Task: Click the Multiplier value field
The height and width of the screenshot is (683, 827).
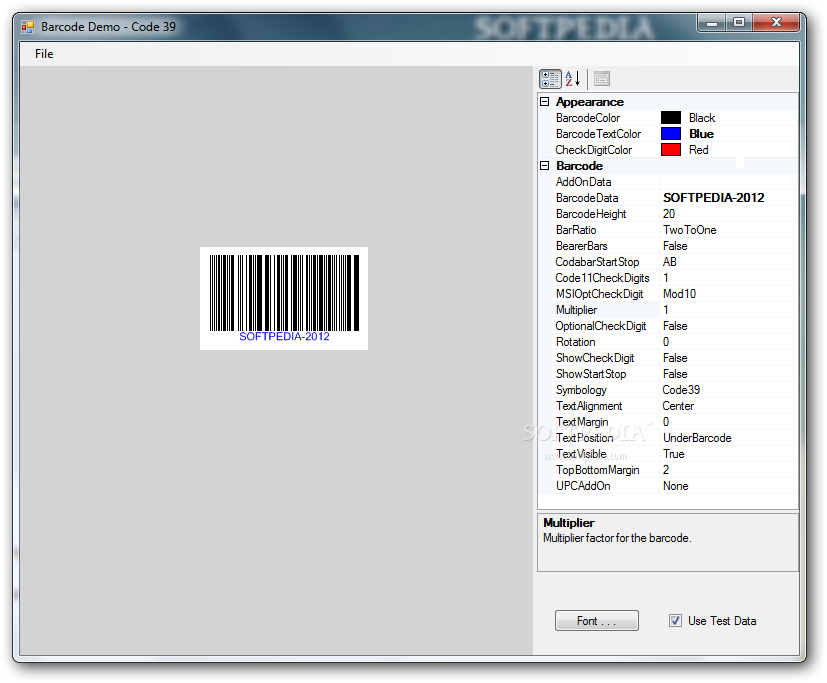Action: point(728,310)
